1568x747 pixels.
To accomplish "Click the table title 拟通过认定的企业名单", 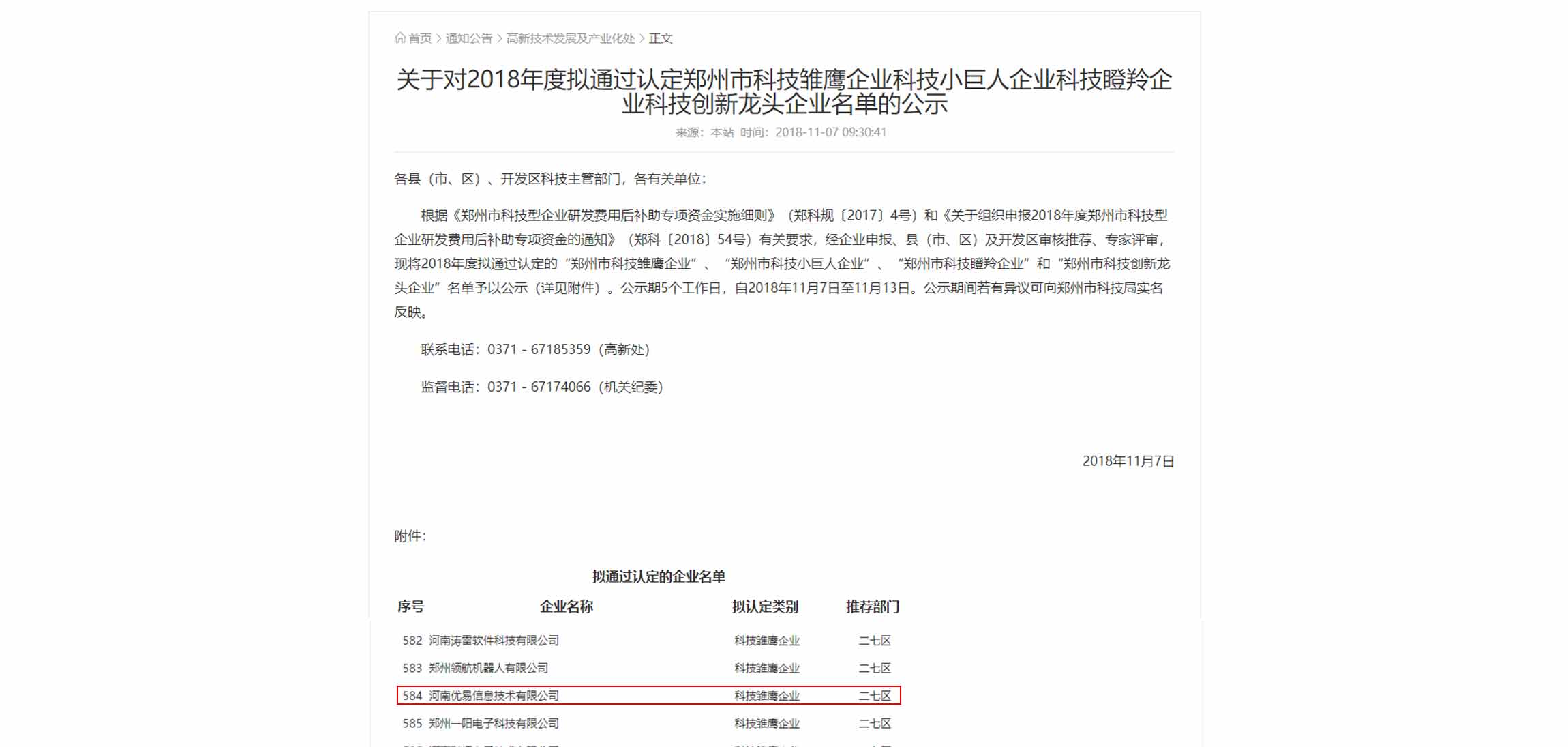I will pyautogui.click(x=659, y=576).
